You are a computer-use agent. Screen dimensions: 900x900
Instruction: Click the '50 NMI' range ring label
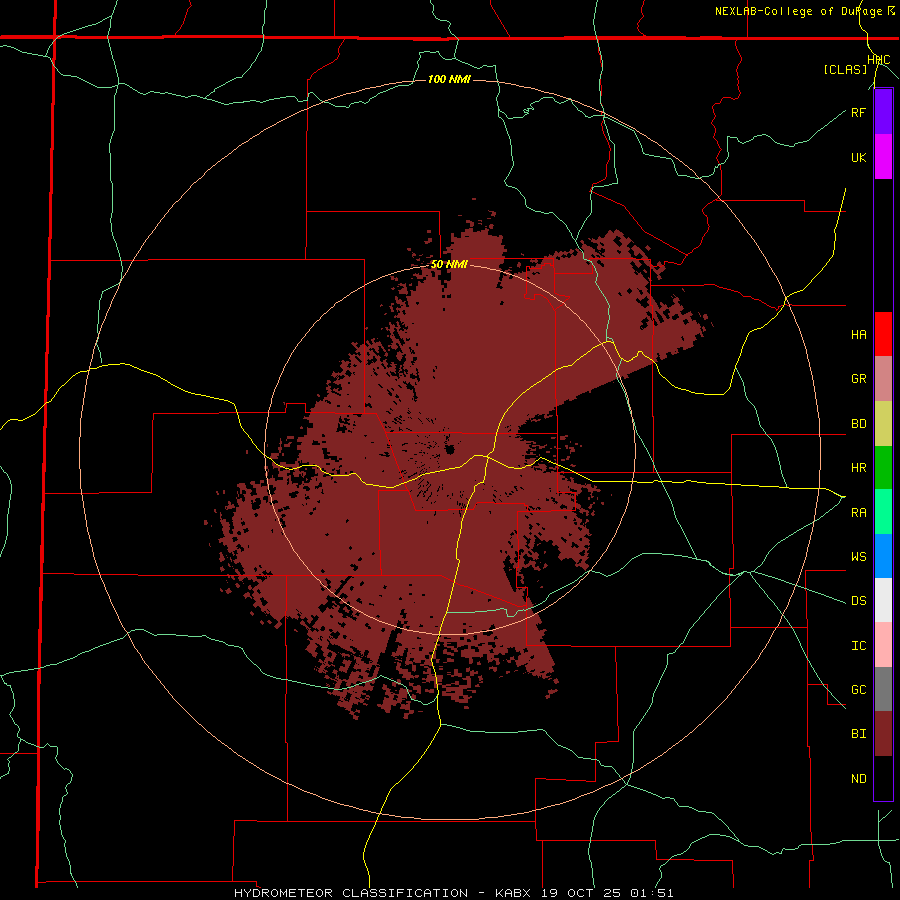449,265
